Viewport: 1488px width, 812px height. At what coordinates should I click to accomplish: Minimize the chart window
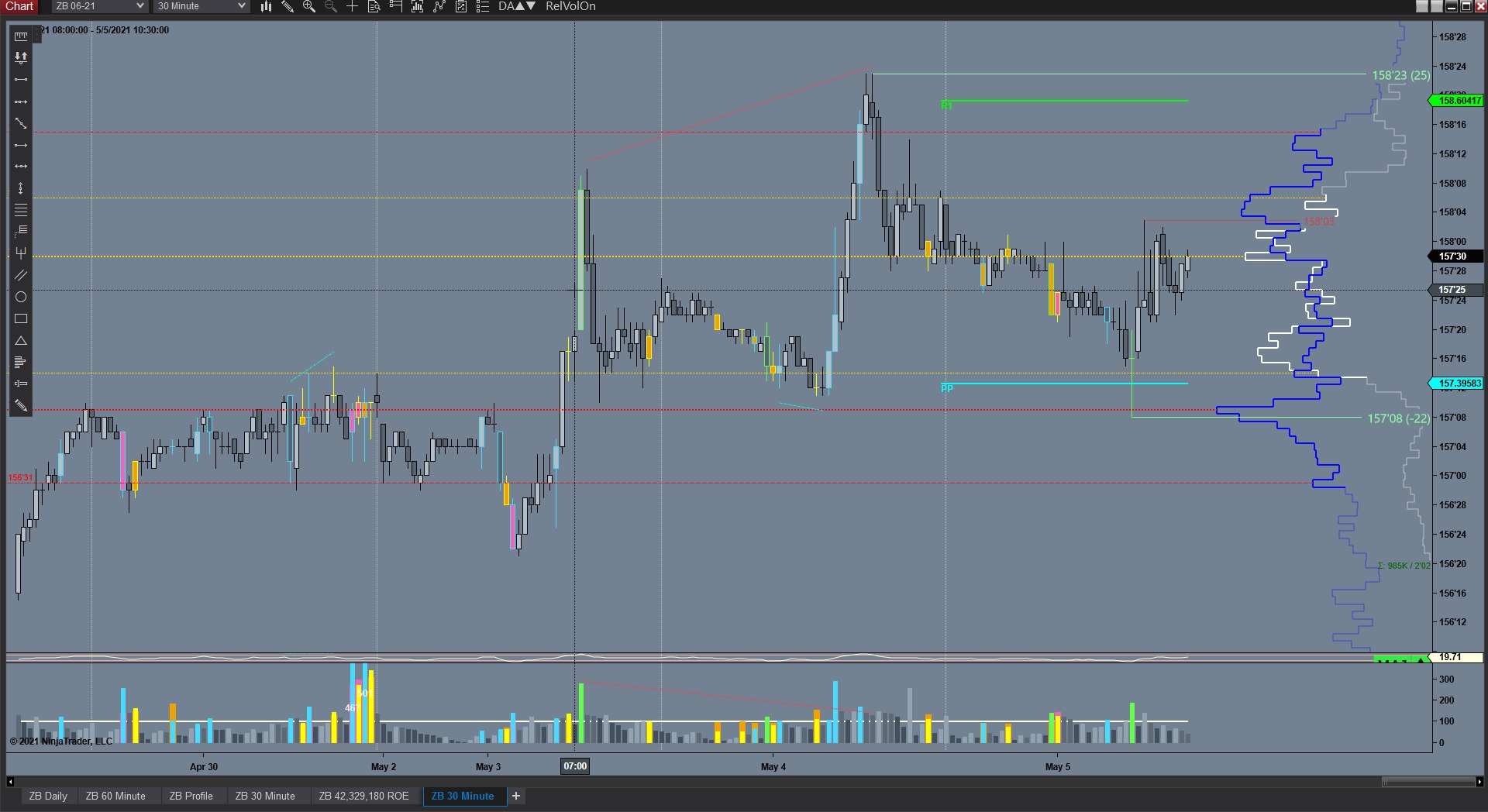[1451, 6]
